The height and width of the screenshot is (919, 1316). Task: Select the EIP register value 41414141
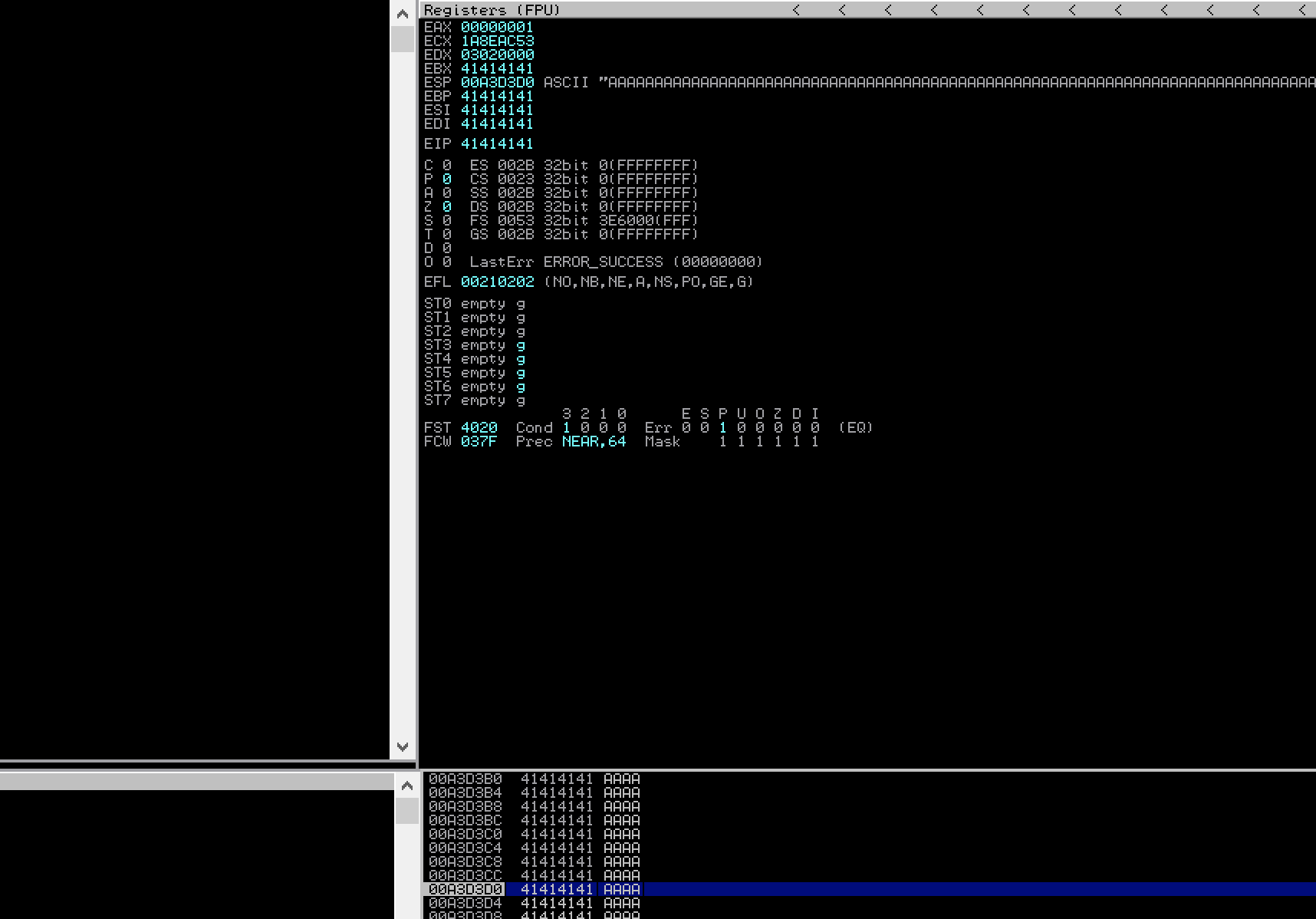coord(497,144)
